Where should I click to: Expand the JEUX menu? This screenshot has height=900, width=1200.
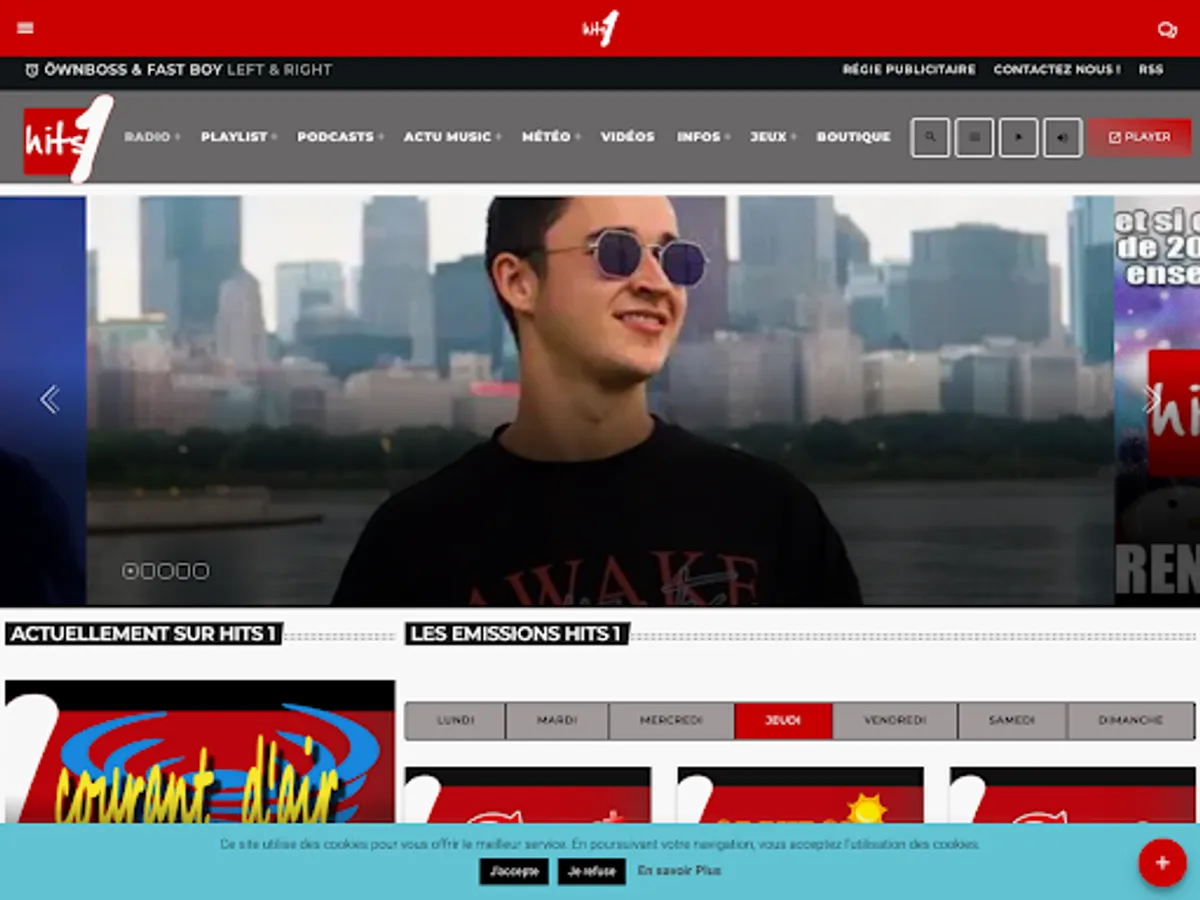(773, 137)
